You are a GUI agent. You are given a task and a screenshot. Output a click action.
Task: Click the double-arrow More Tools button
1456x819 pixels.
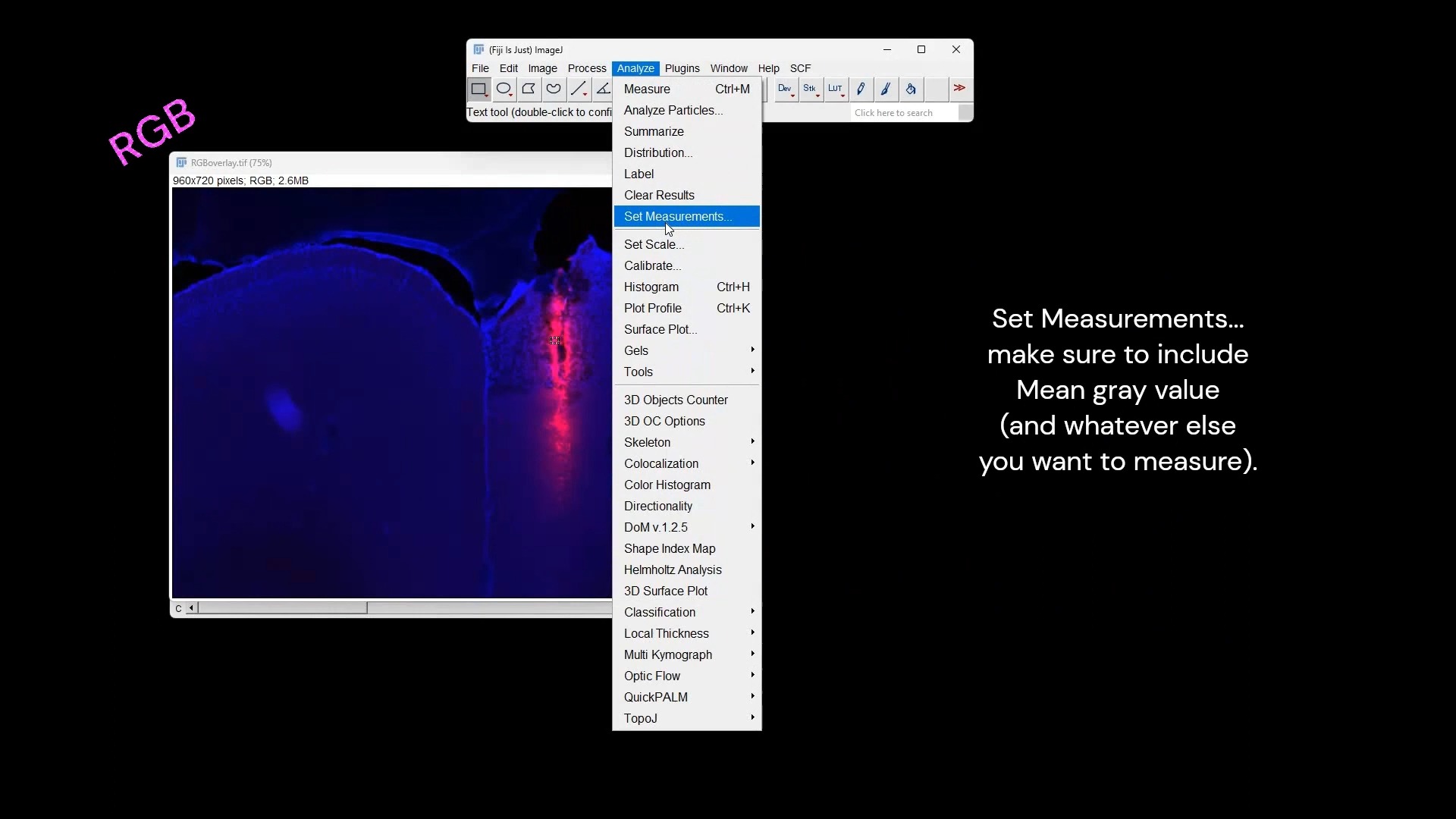(960, 89)
